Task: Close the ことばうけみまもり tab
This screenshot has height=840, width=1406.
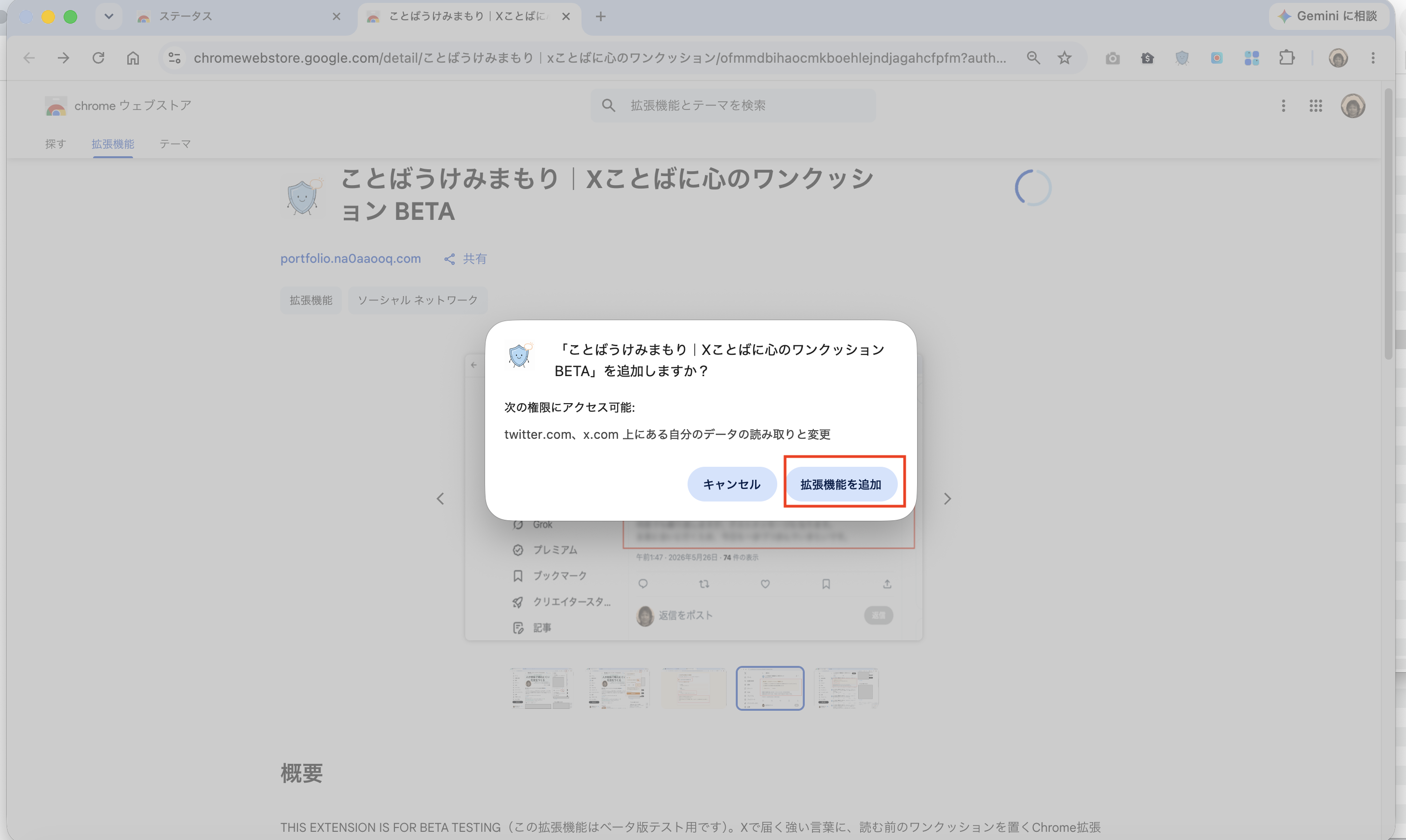Action: 566,16
